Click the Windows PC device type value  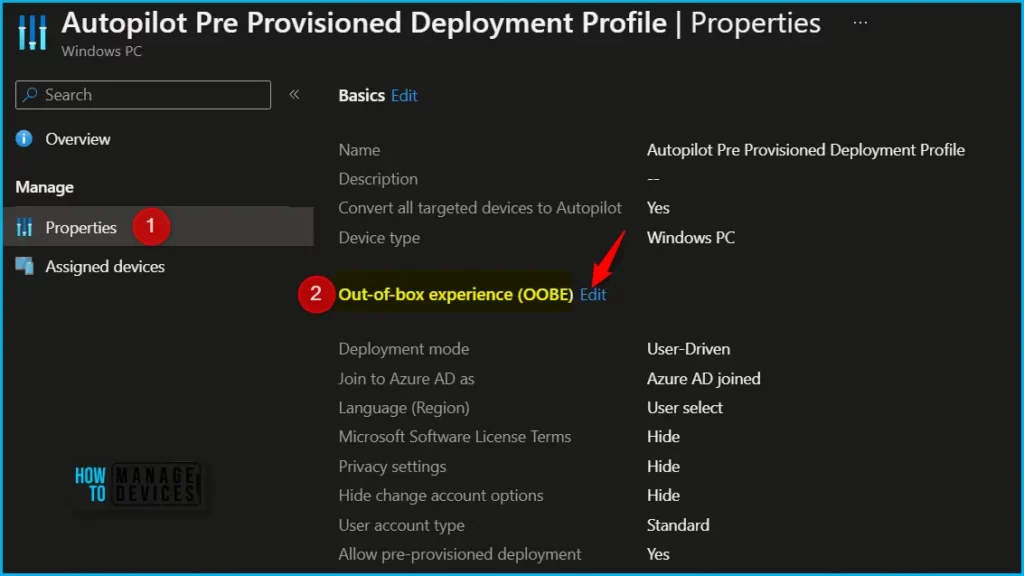click(691, 238)
